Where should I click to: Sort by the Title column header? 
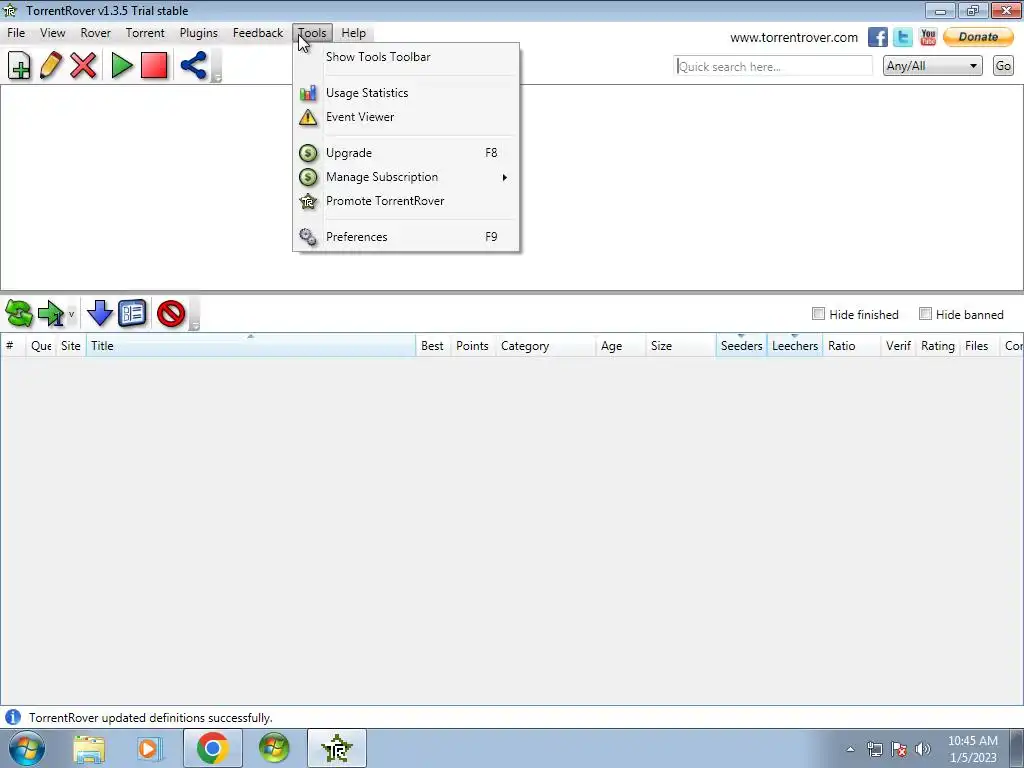251,345
